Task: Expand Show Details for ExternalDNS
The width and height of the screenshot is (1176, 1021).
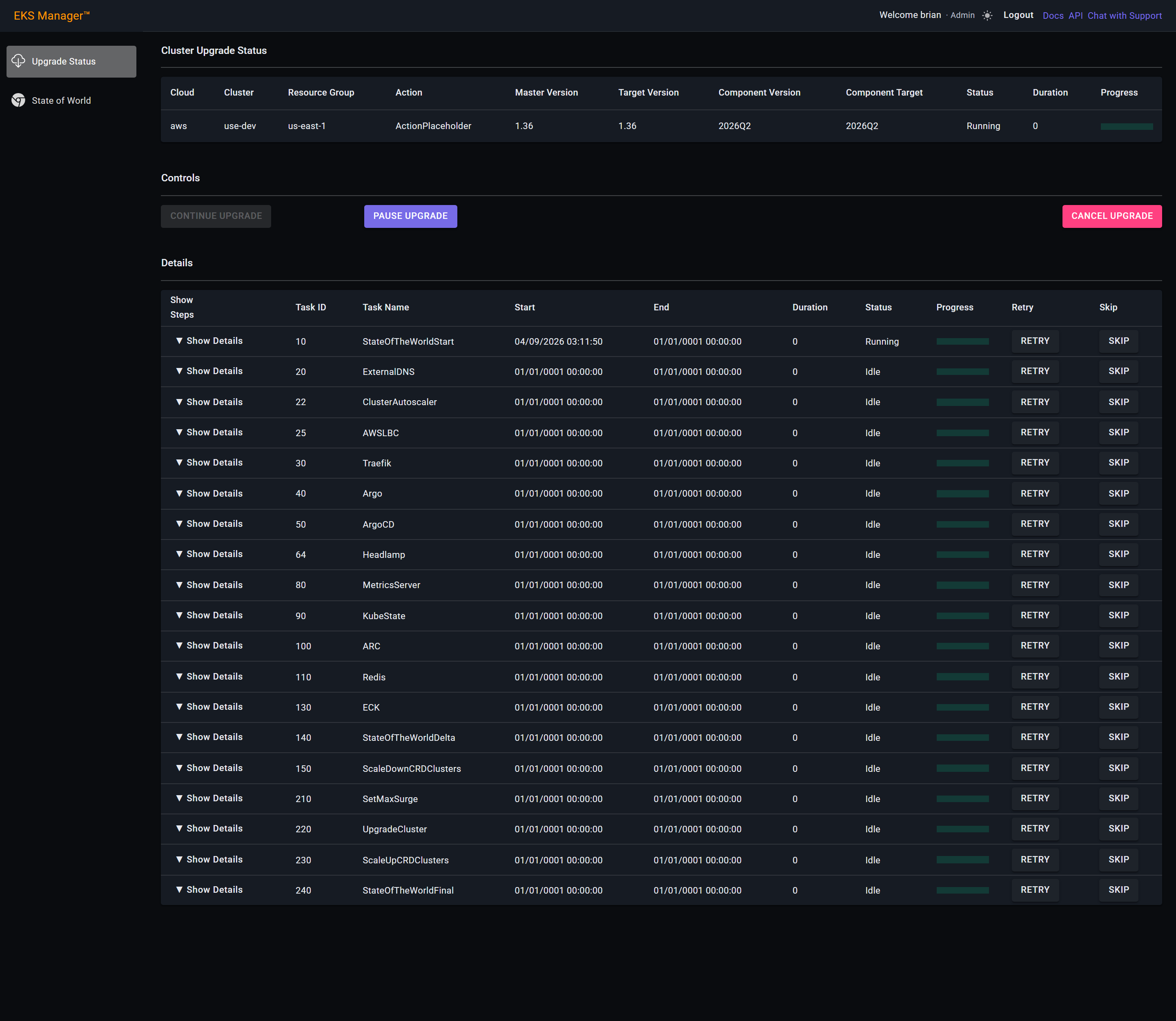Action: [x=209, y=371]
